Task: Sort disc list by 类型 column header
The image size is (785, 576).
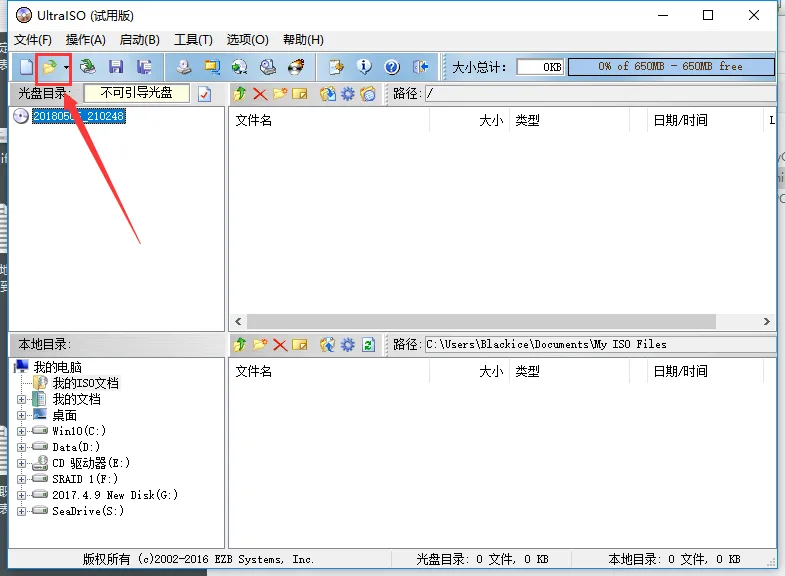Action: (x=569, y=120)
